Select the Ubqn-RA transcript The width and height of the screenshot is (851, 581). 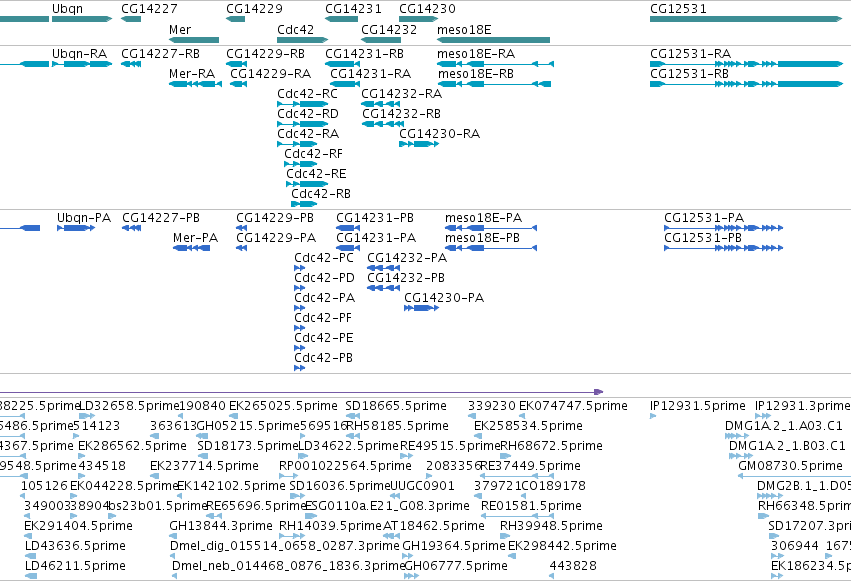click(x=82, y=64)
